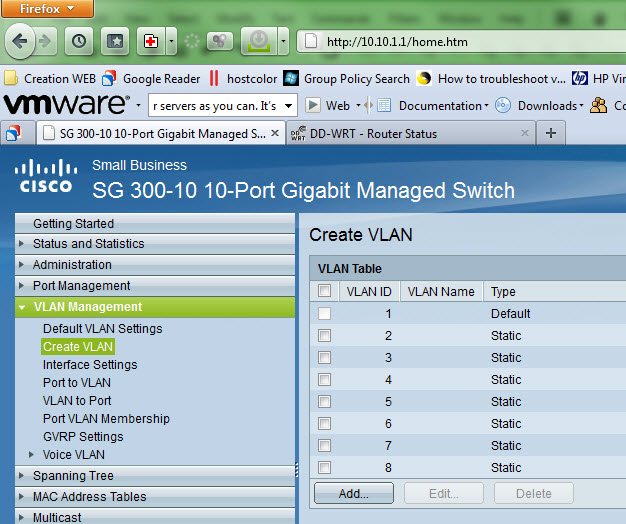Check the checkbox for VLAN ID 6
Screen dimensions: 626x524
[325, 423]
